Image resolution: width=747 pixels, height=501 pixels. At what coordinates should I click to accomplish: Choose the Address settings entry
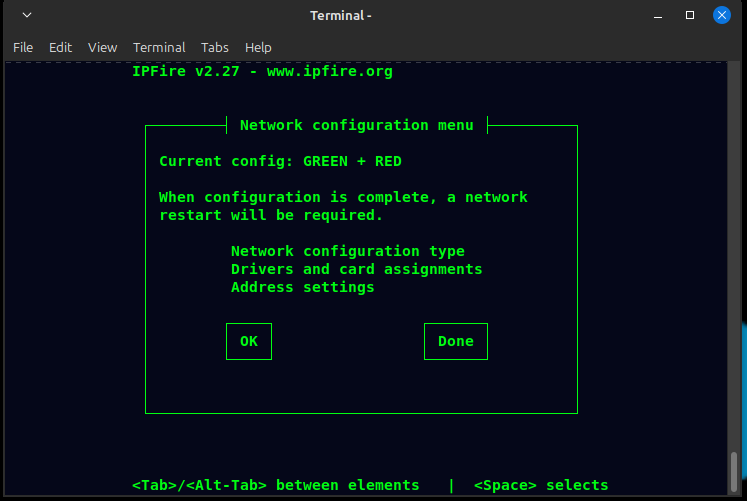[302, 287]
